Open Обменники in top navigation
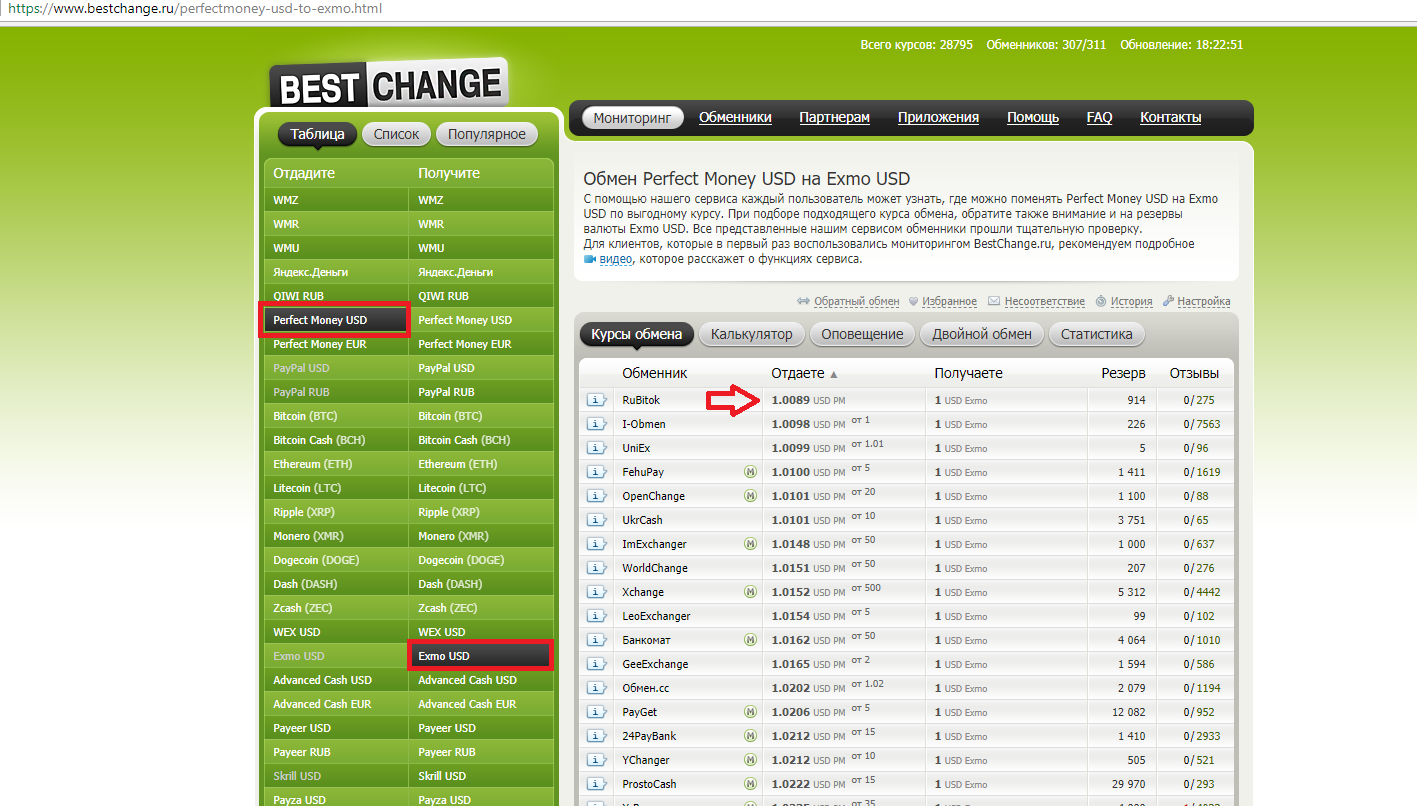 [735, 117]
